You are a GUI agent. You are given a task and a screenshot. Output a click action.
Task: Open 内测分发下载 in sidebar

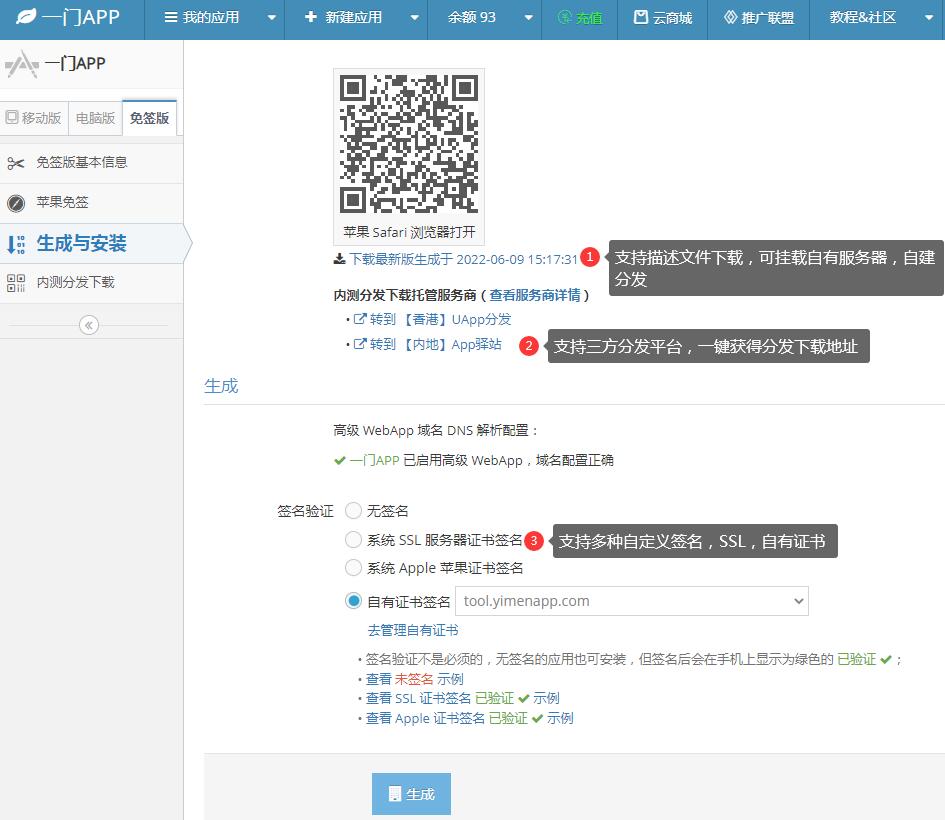tap(92, 283)
